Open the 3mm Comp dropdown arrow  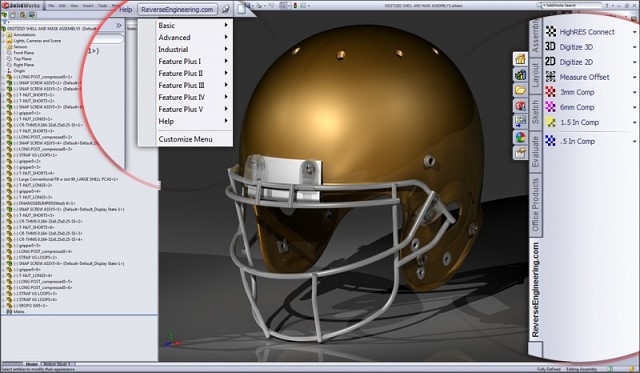click(x=635, y=92)
